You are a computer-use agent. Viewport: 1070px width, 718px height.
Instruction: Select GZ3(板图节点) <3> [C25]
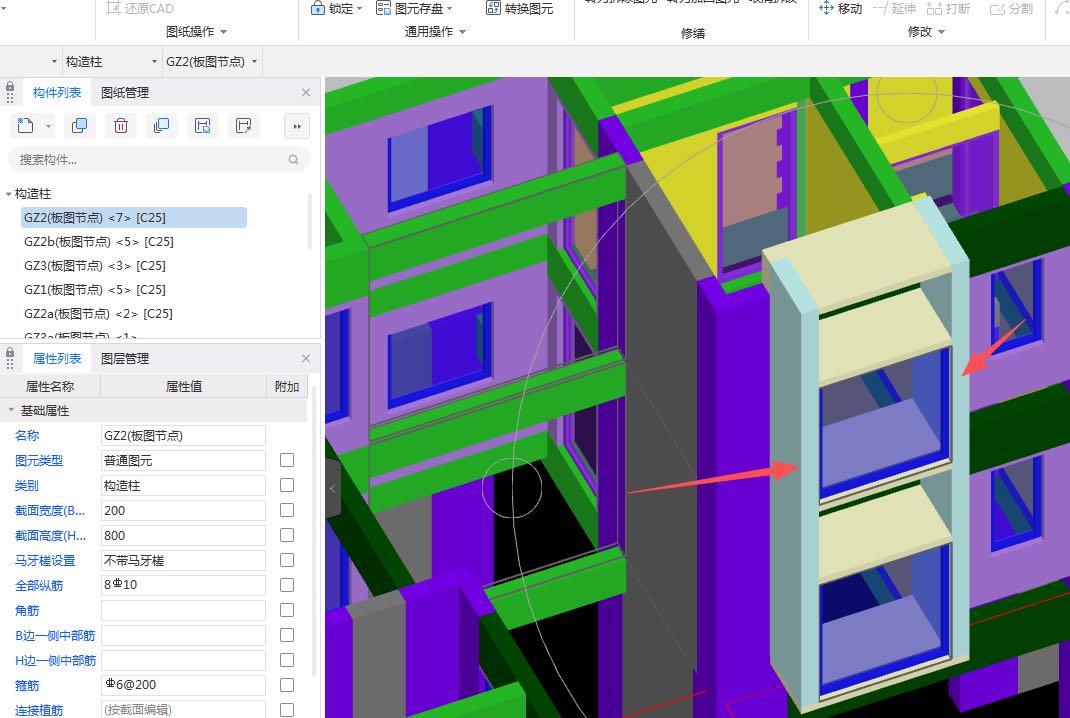point(95,265)
